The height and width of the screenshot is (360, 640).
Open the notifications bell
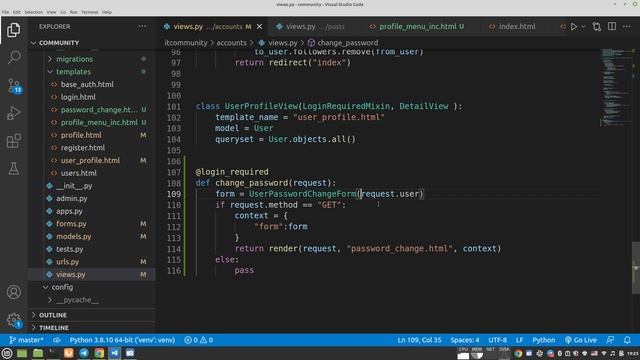(x=627, y=340)
